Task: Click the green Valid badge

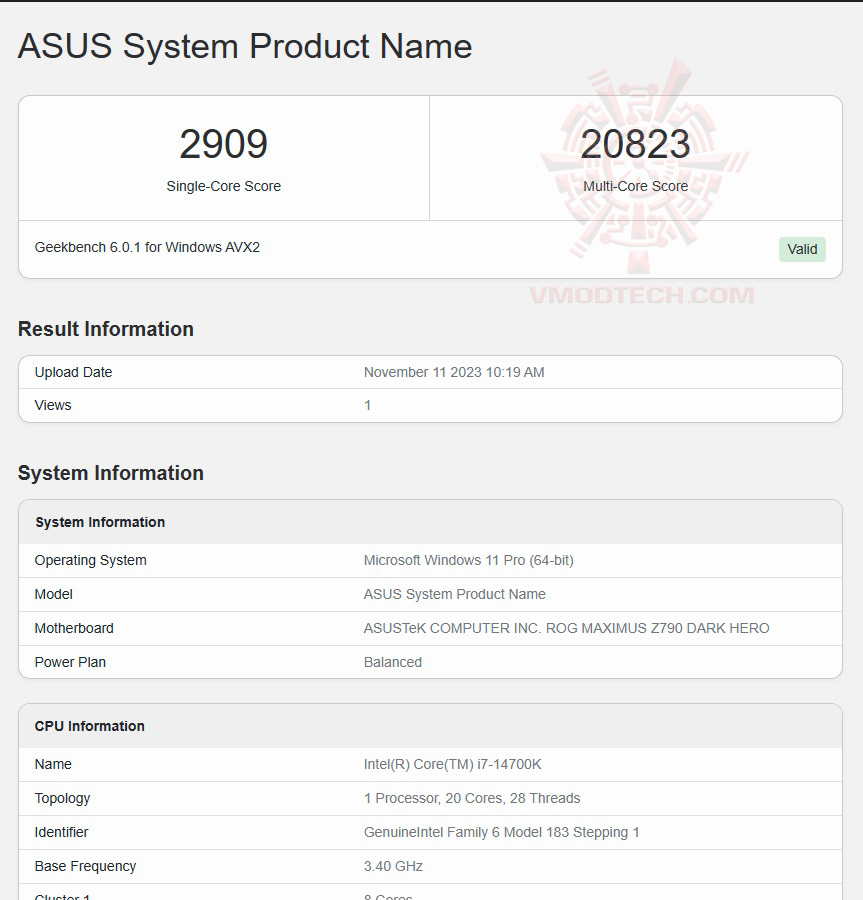Action: point(802,249)
